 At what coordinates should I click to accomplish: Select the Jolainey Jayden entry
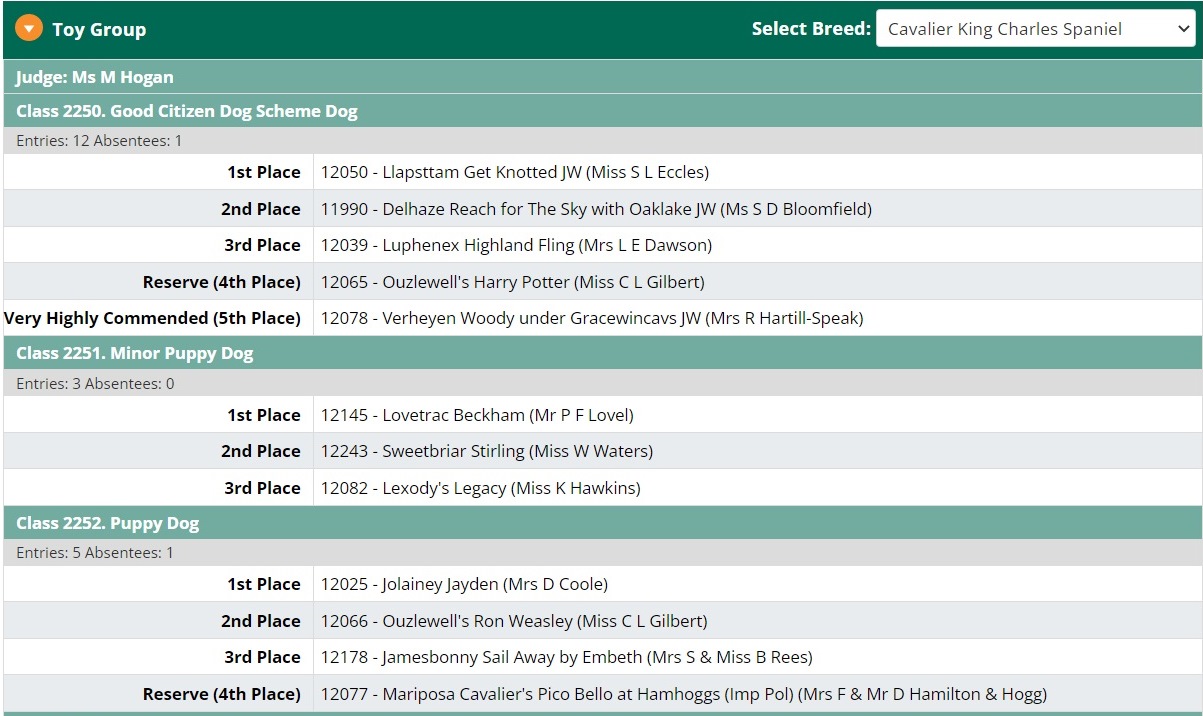tap(464, 584)
